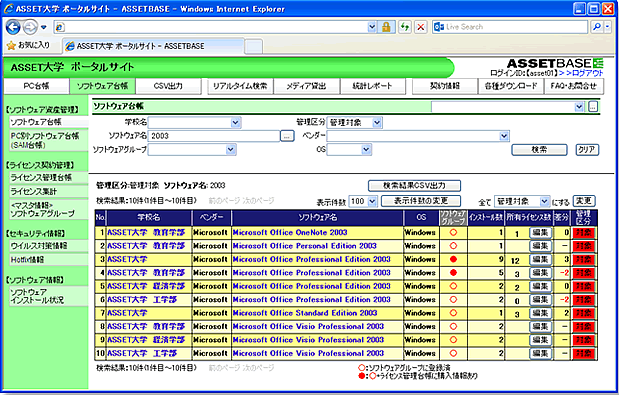This screenshot has height=395, width=619.
Task: Click the magnifier search icon
Action: coord(597,27)
